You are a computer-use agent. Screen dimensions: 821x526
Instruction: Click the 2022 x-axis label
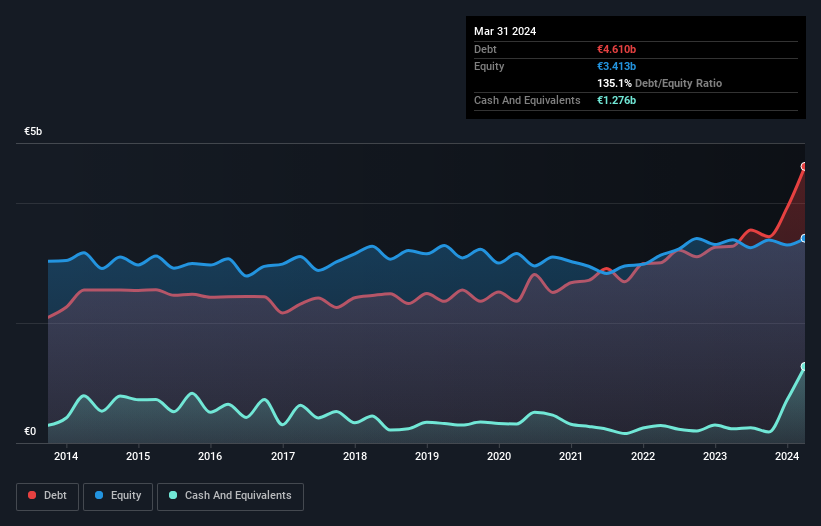coord(643,456)
